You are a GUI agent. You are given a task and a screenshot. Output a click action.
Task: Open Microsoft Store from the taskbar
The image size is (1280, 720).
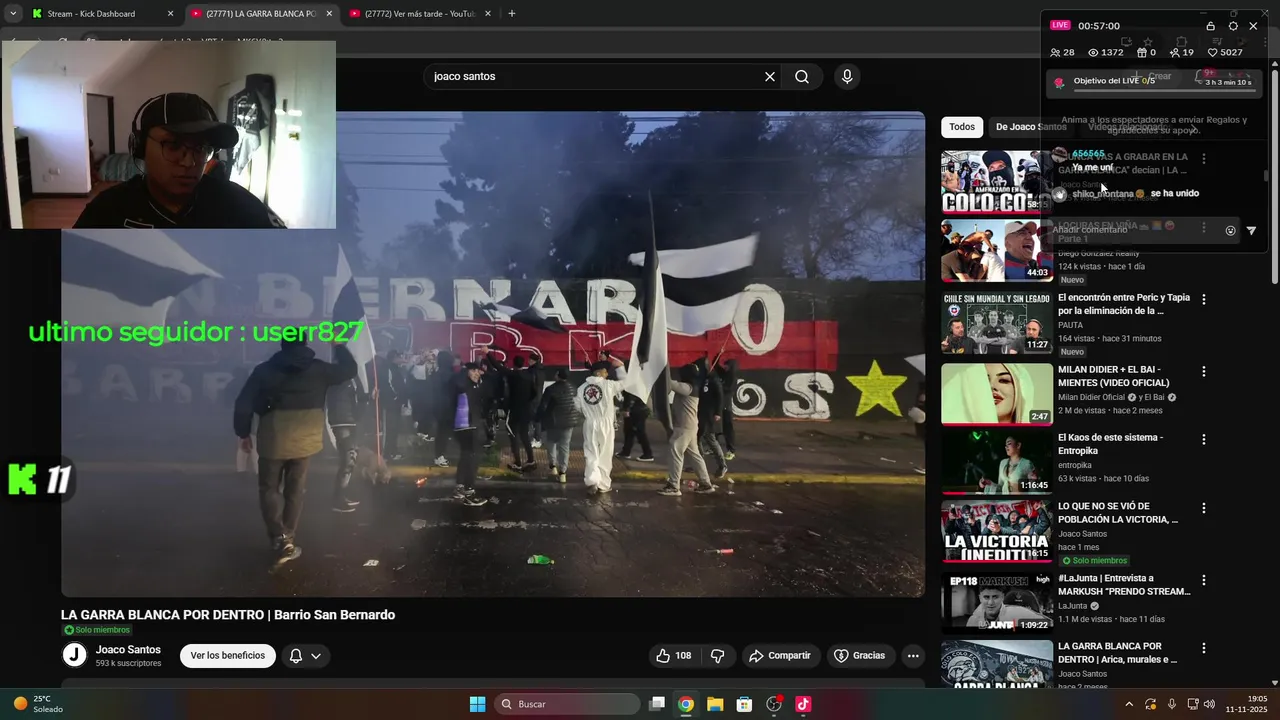744,704
